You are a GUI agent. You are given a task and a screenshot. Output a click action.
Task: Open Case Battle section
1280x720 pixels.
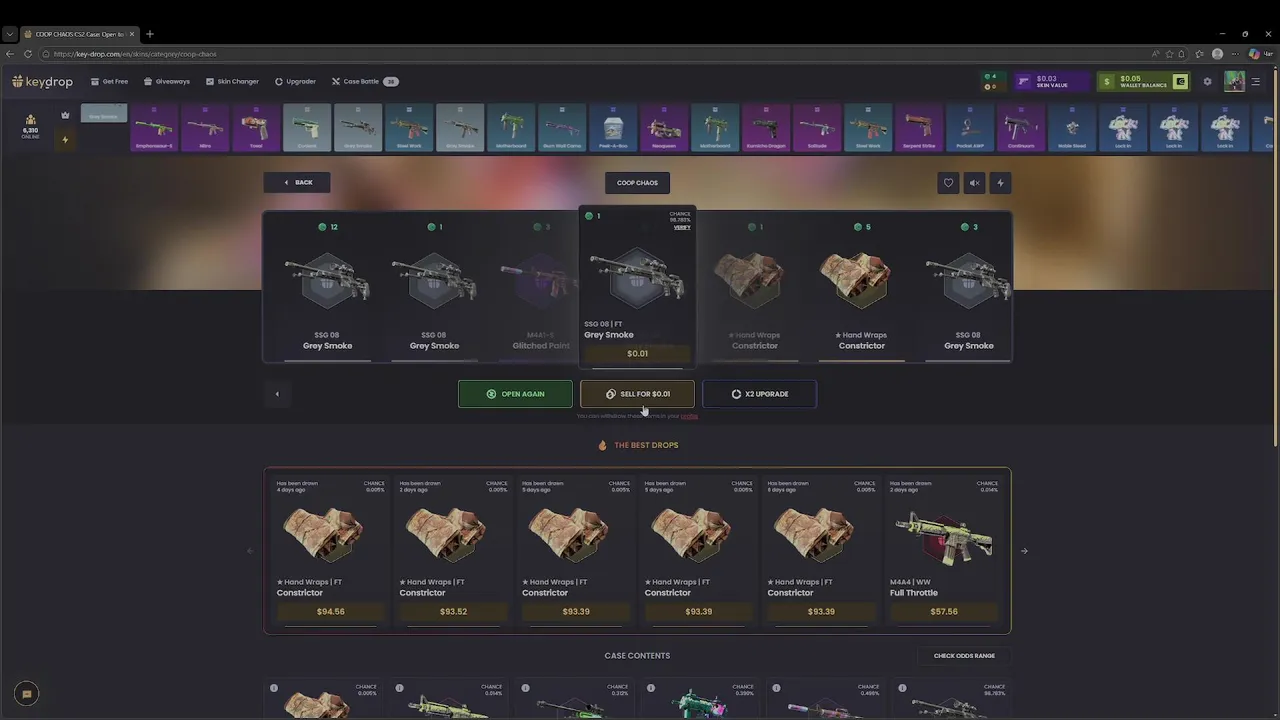[365, 81]
